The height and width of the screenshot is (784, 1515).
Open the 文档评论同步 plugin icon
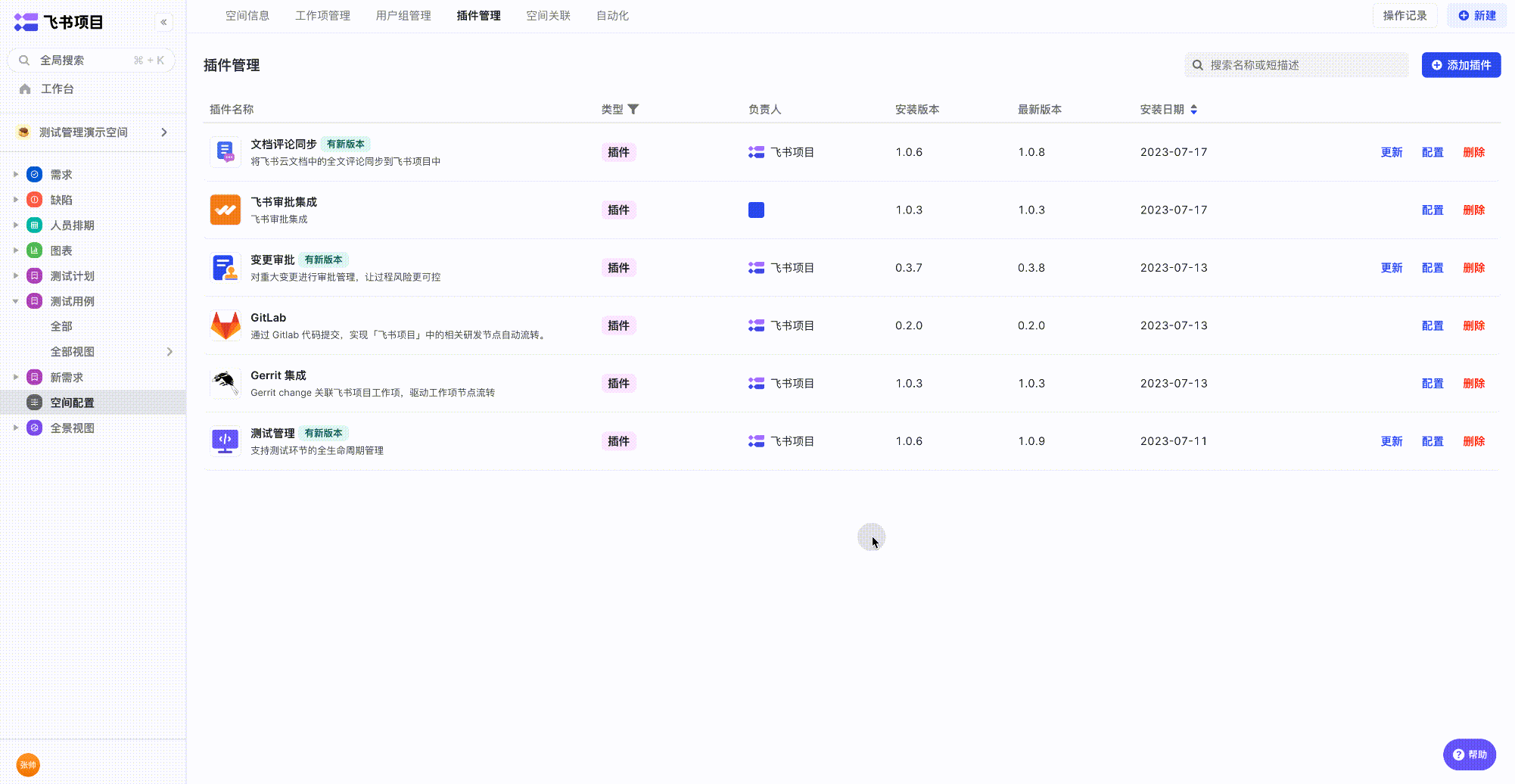[x=226, y=152]
